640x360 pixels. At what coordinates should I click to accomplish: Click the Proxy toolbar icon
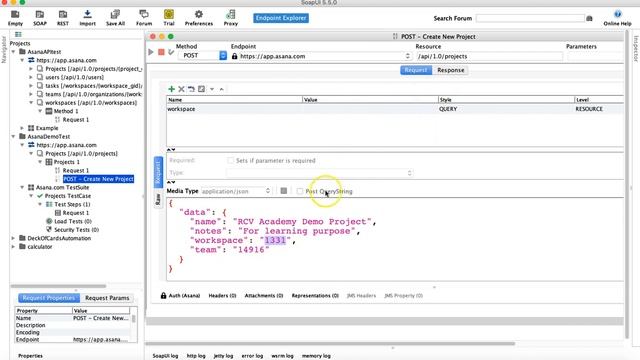(x=231, y=18)
